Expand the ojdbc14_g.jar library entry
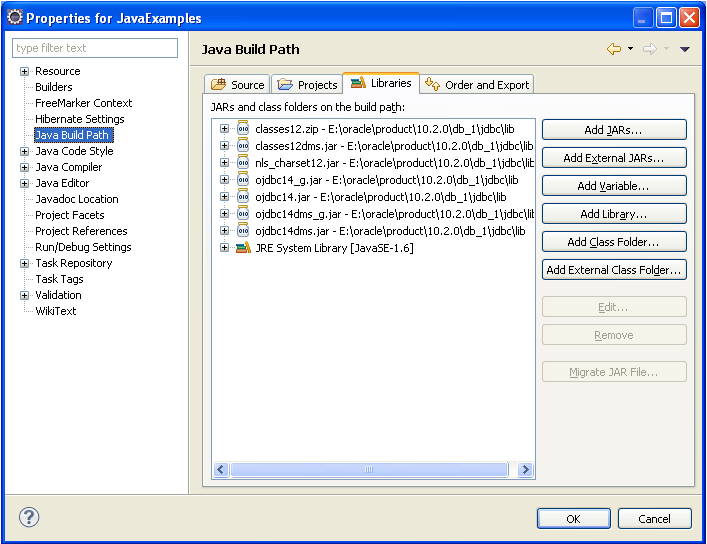Image resolution: width=707 pixels, height=544 pixels. (224, 180)
